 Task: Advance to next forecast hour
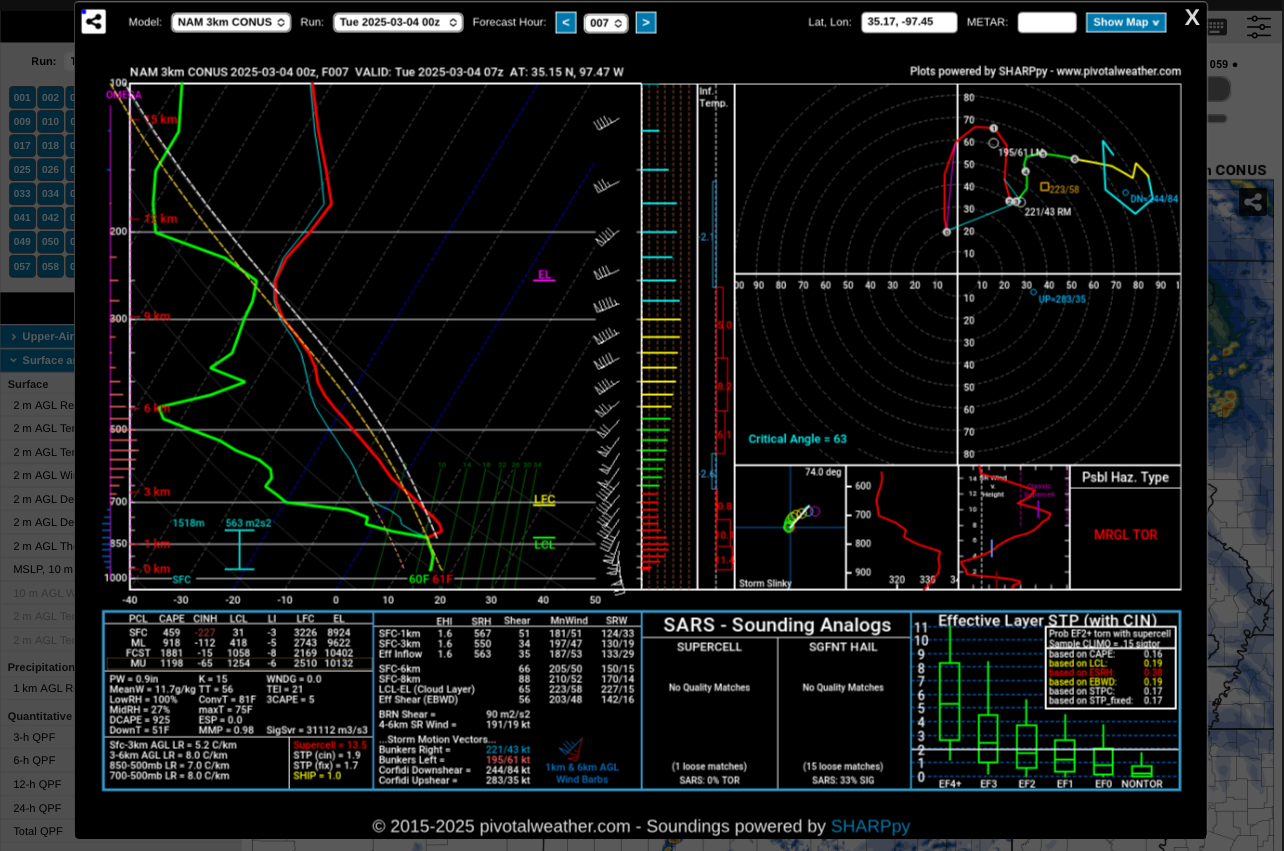646,22
